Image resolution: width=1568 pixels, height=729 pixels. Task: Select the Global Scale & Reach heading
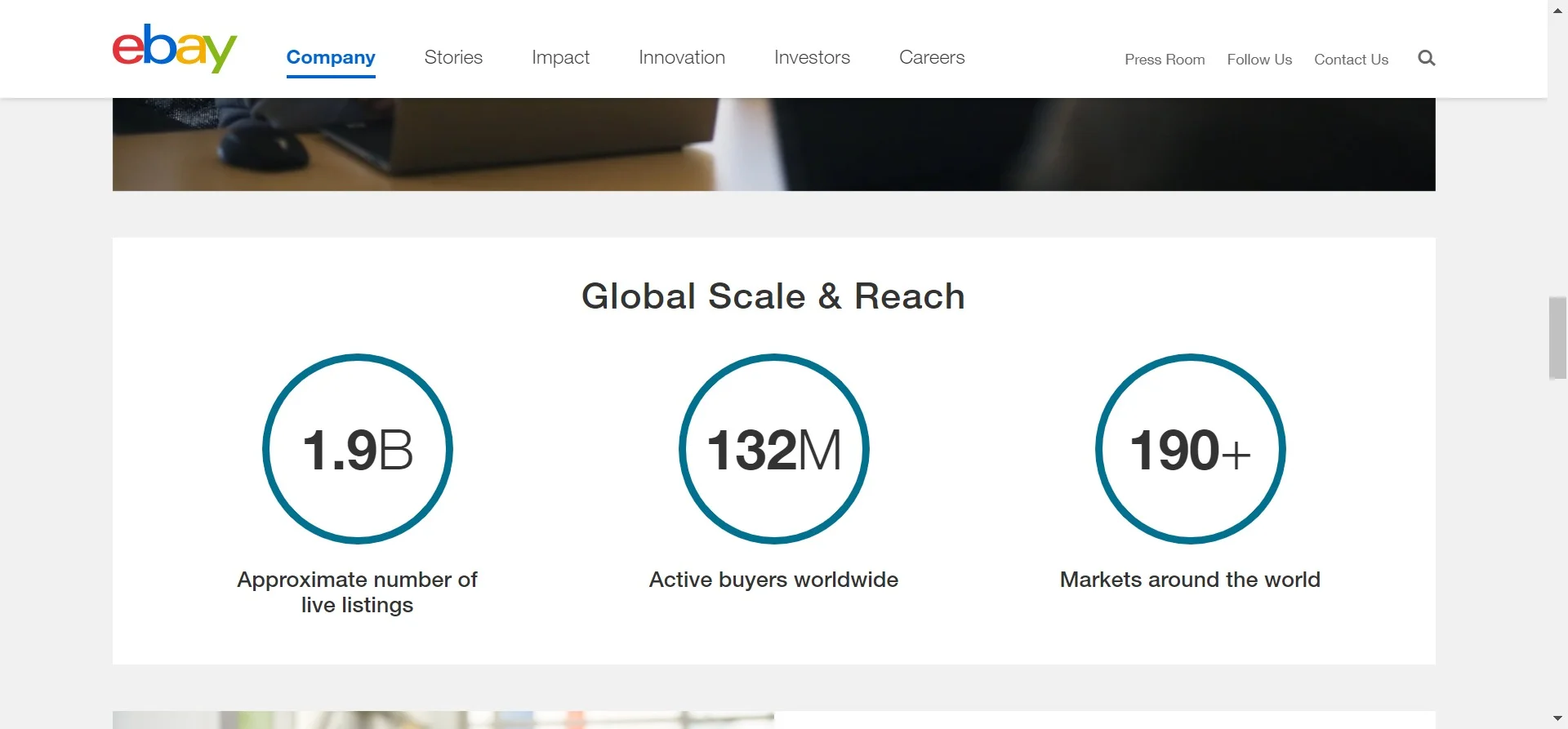pyautogui.click(x=773, y=296)
